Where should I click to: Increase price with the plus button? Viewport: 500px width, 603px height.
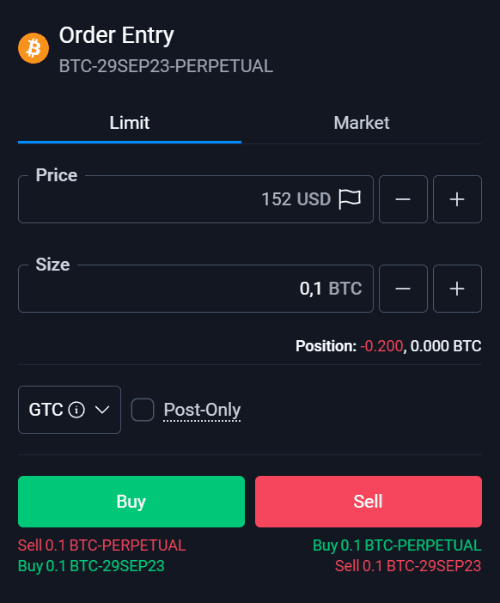[457, 199]
